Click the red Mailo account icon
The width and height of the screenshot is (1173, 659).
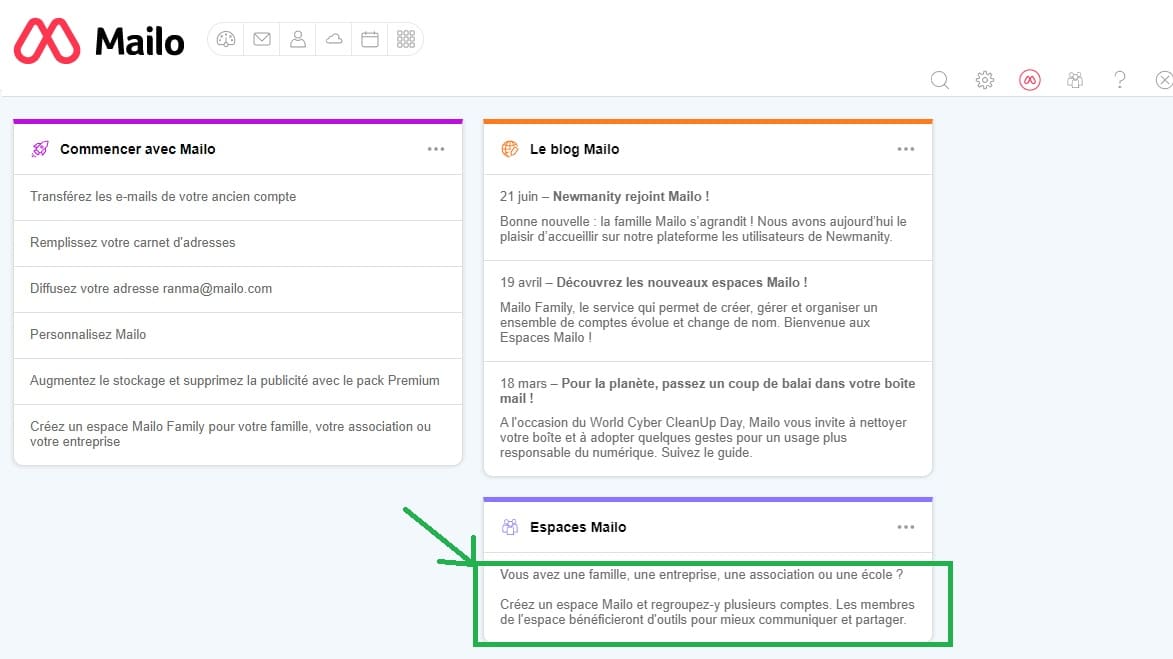(1029, 80)
